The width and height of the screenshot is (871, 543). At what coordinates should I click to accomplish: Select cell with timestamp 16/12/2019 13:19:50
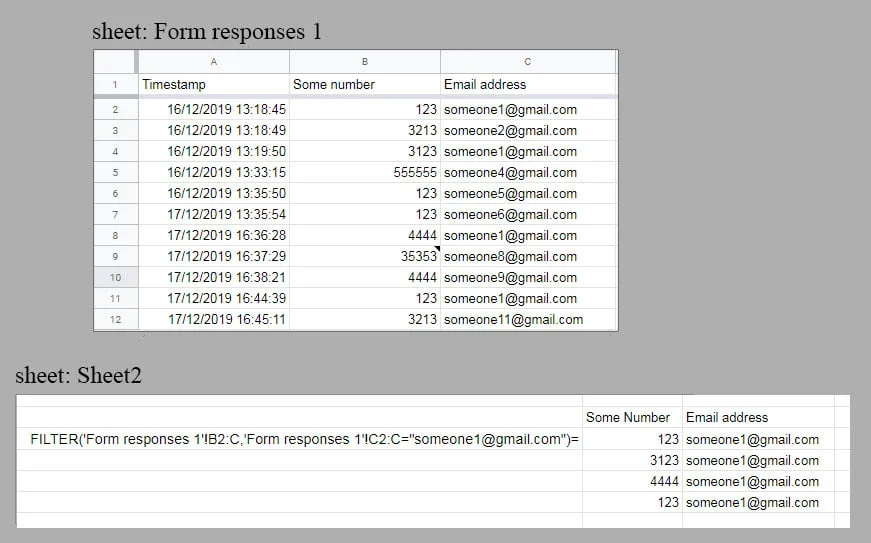[214, 152]
